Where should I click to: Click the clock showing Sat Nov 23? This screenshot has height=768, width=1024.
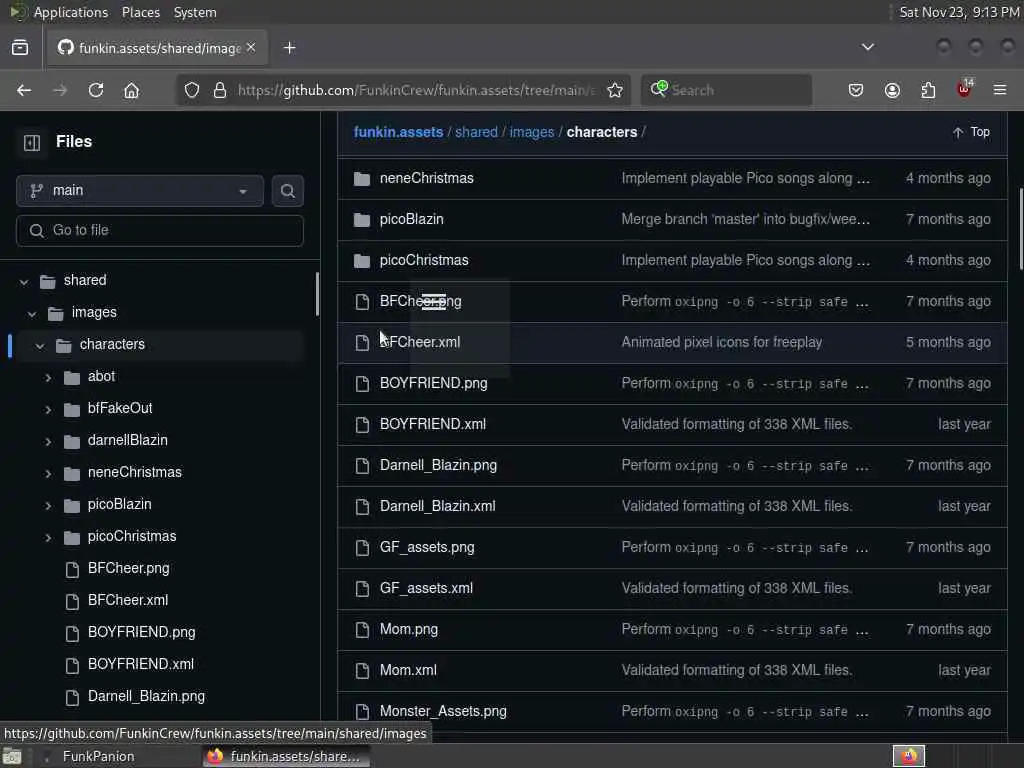pyautogui.click(x=959, y=12)
